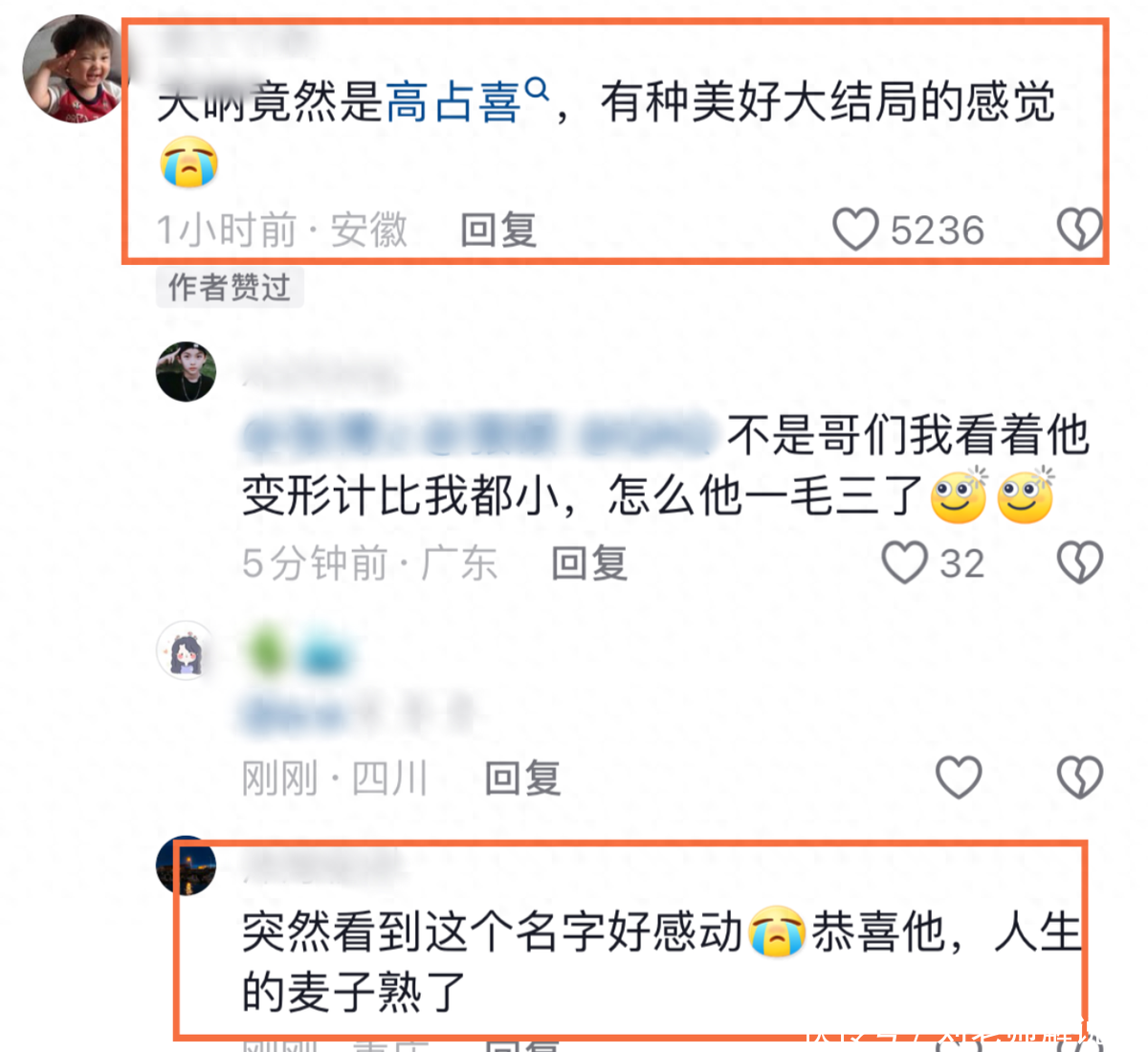Dislike the top comment from 安徽

click(1079, 230)
